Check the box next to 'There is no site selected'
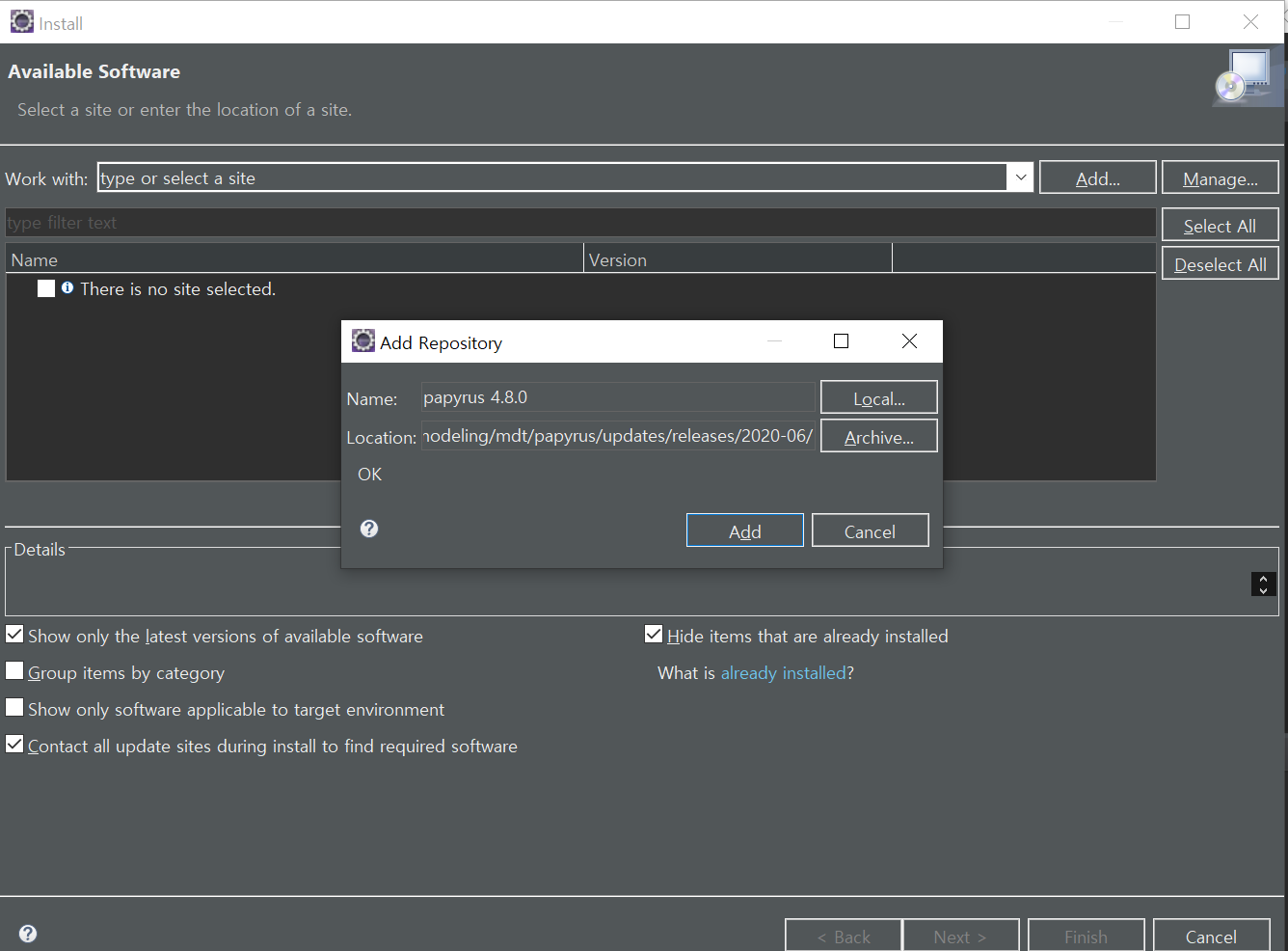The height and width of the screenshot is (951, 1288). [46, 288]
